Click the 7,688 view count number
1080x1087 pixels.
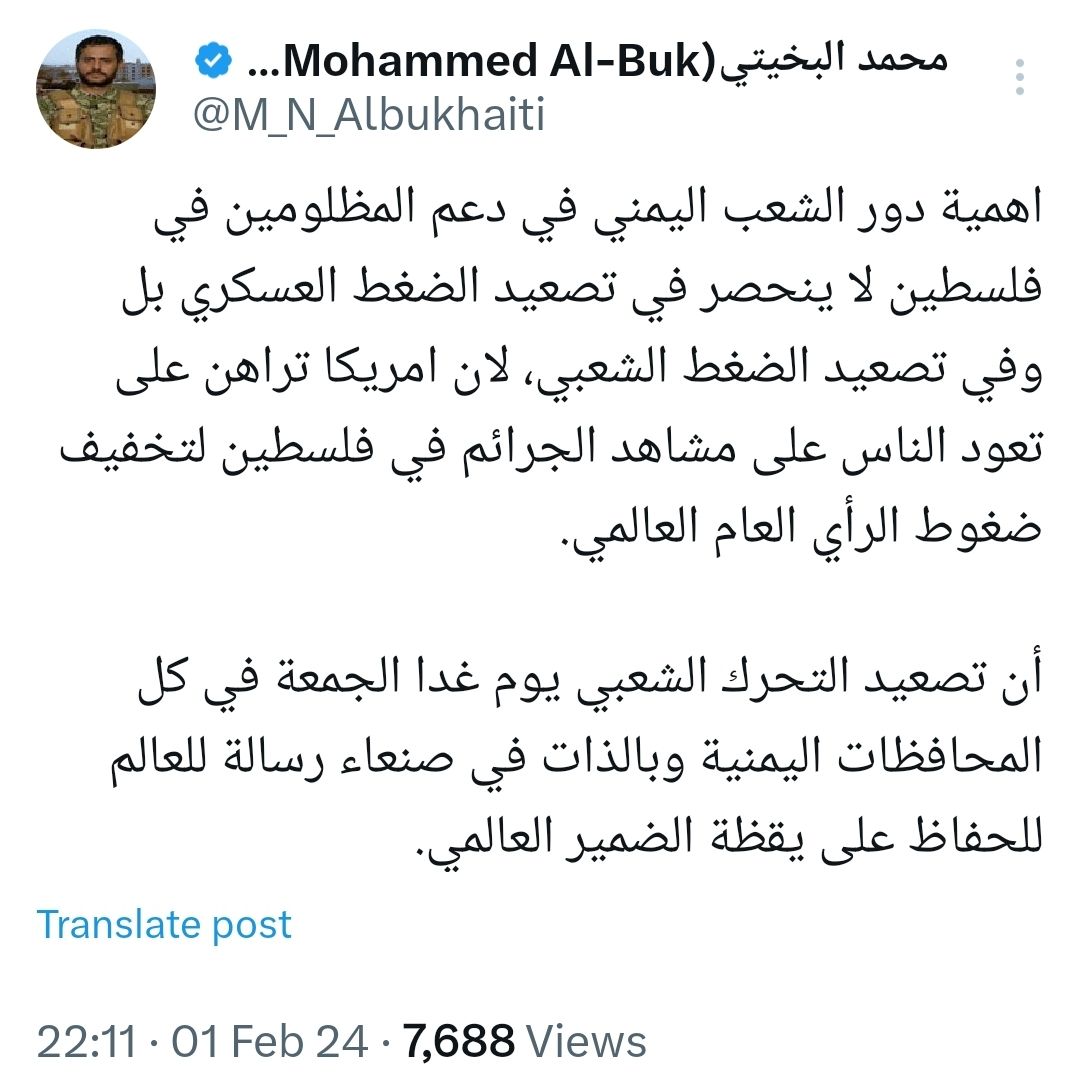pyautogui.click(x=460, y=1043)
